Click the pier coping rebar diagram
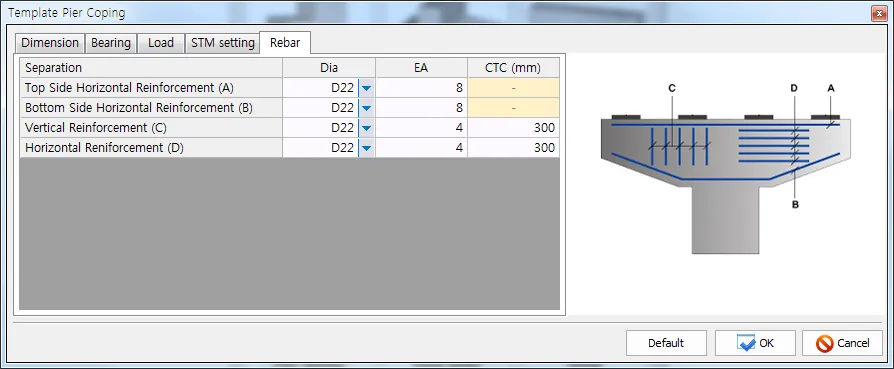Screen dimensions: 894x369 [x=726, y=171]
